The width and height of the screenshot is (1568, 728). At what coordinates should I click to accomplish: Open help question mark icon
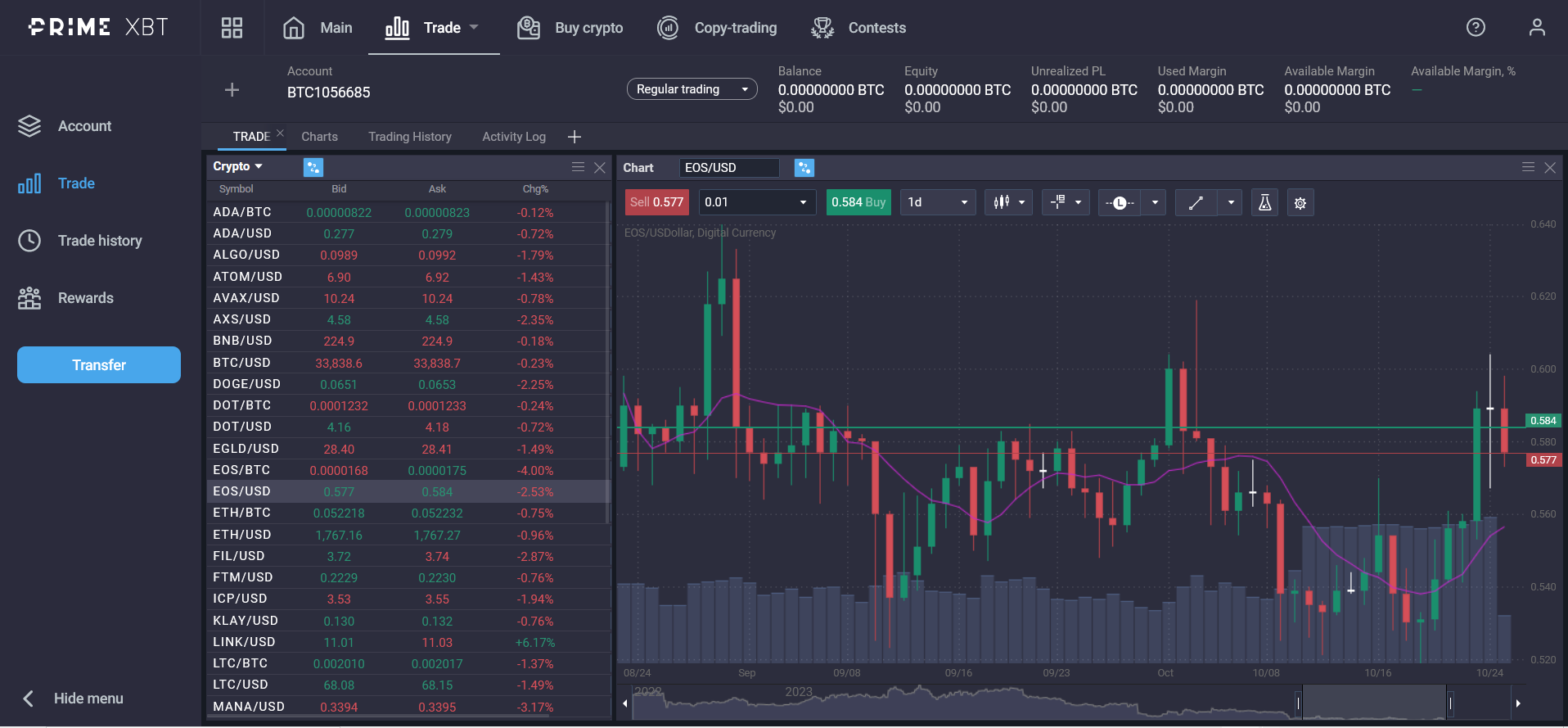coord(1476,28)
